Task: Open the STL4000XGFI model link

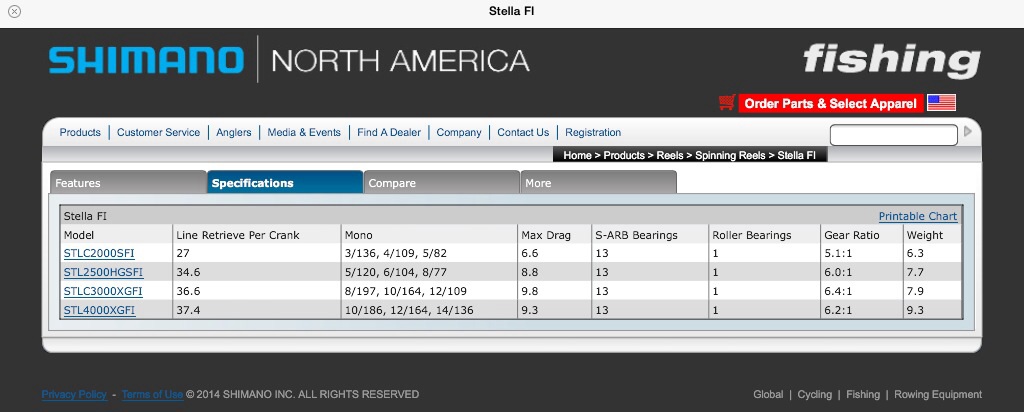Action: (x=99, y=310)
